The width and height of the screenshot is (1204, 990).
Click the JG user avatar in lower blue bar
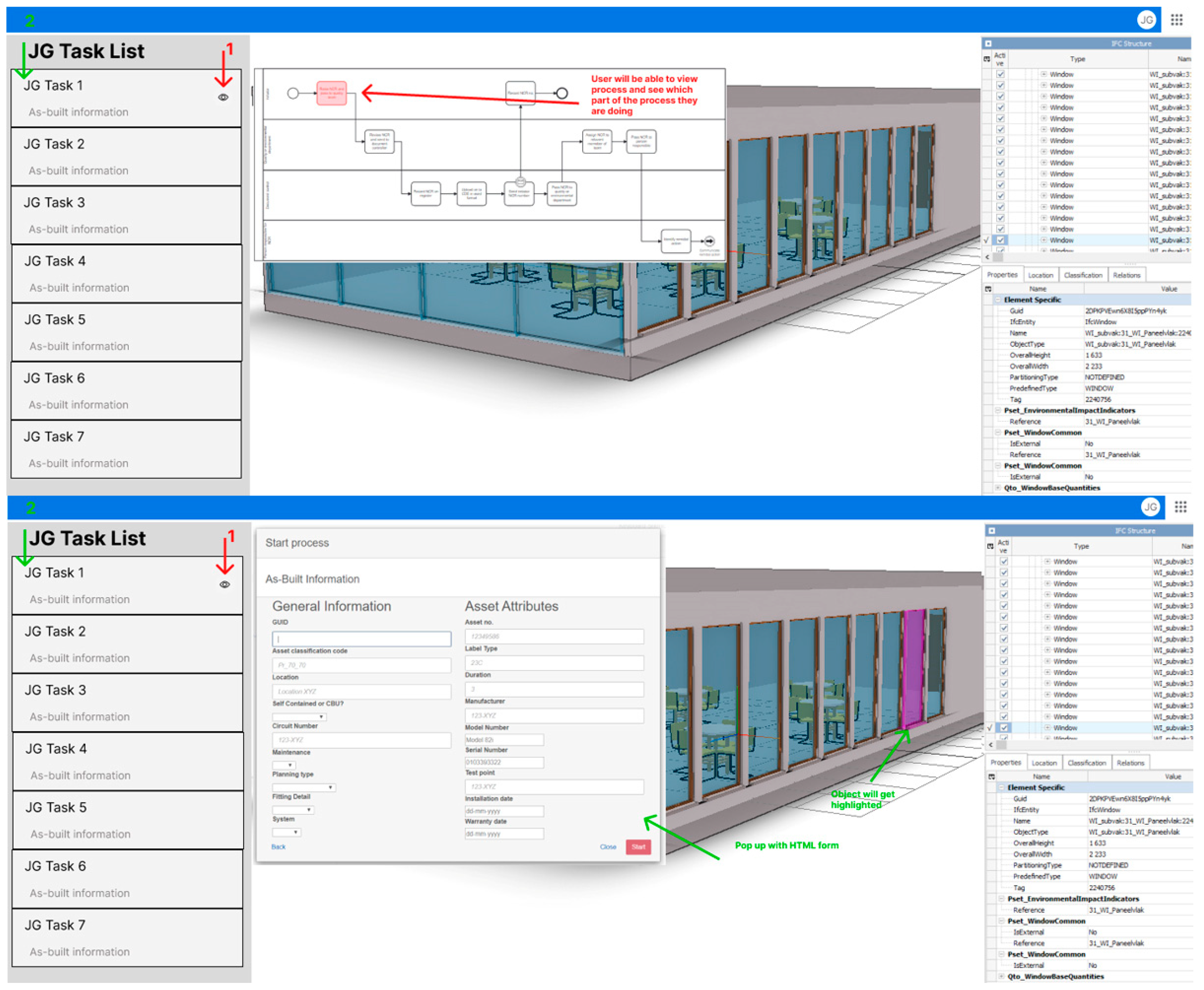[x=1150, y=507]
